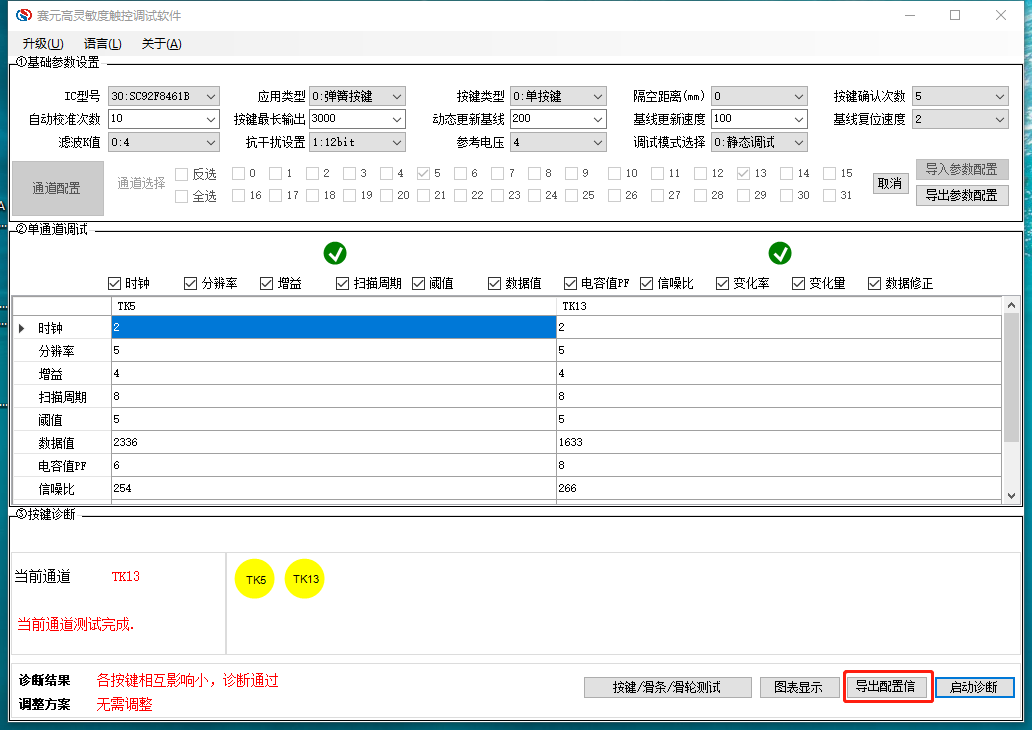Image resolution: width=1032 pixels, height=730 pixels.
Task: Open the 按键确认次数 dropdown
Action: pos(1000,96)
